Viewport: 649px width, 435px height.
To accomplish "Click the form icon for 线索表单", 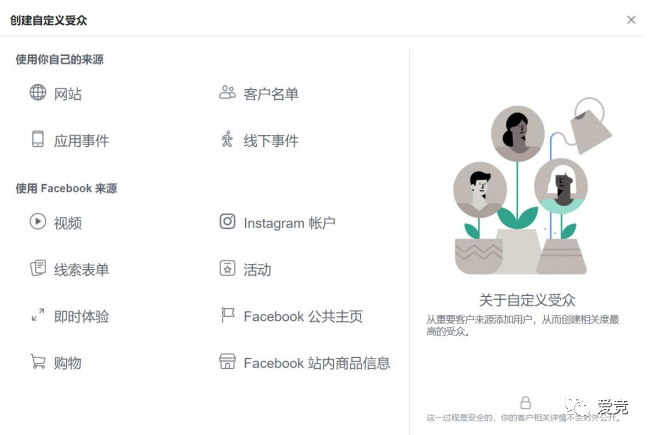I will click(x=38, y=268).
